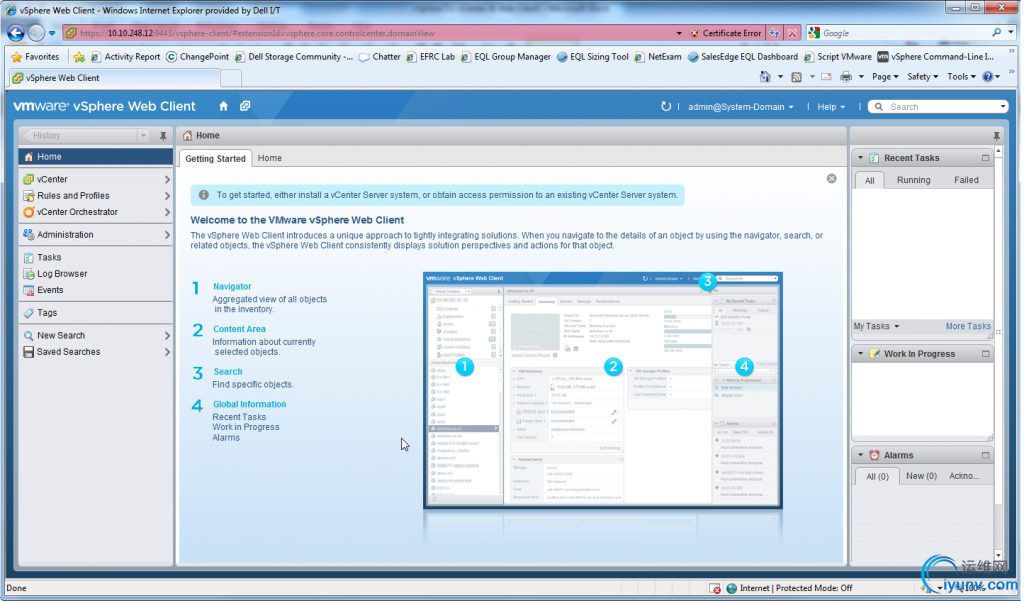Click the Alarms bell icon

tap(874, 455)
